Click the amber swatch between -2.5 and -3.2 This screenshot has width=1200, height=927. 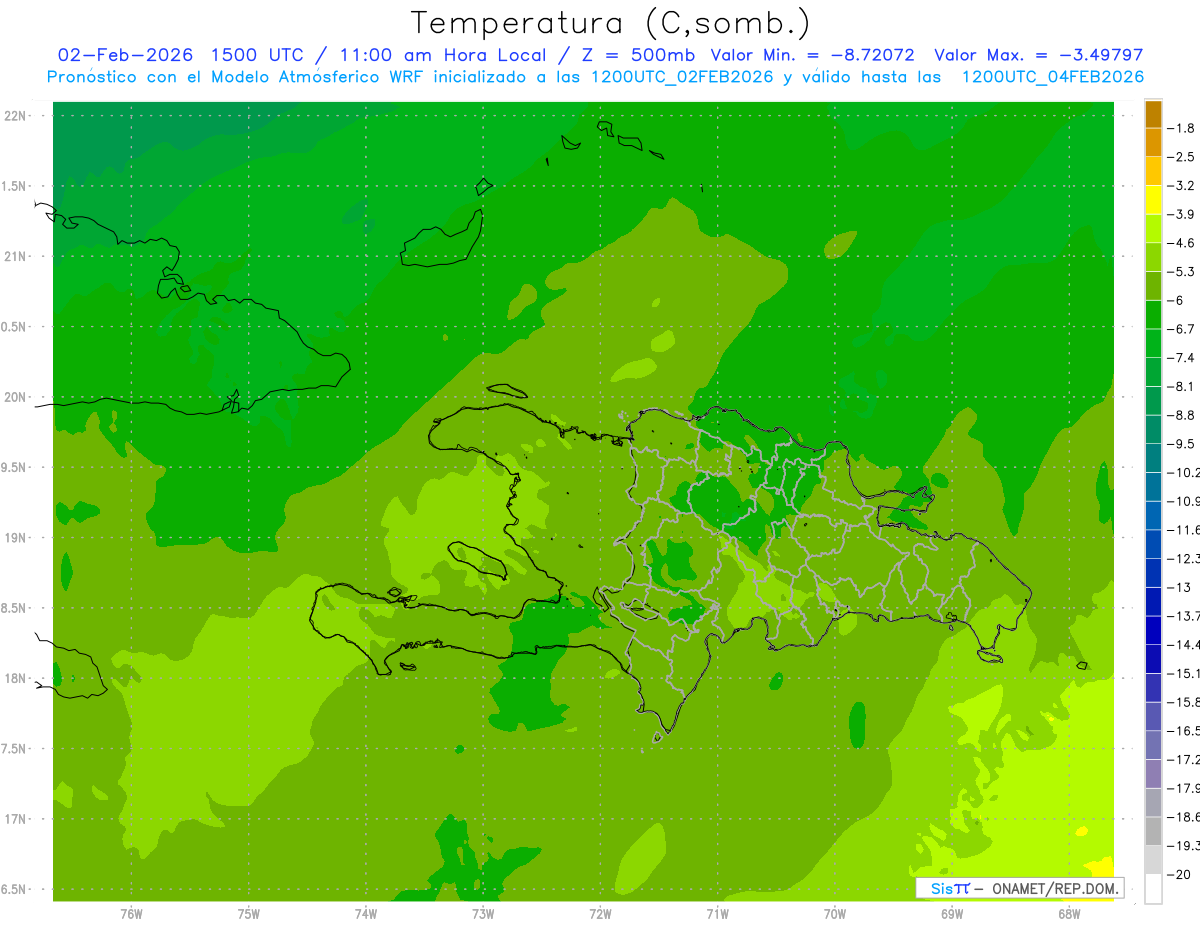[1153, 171]
